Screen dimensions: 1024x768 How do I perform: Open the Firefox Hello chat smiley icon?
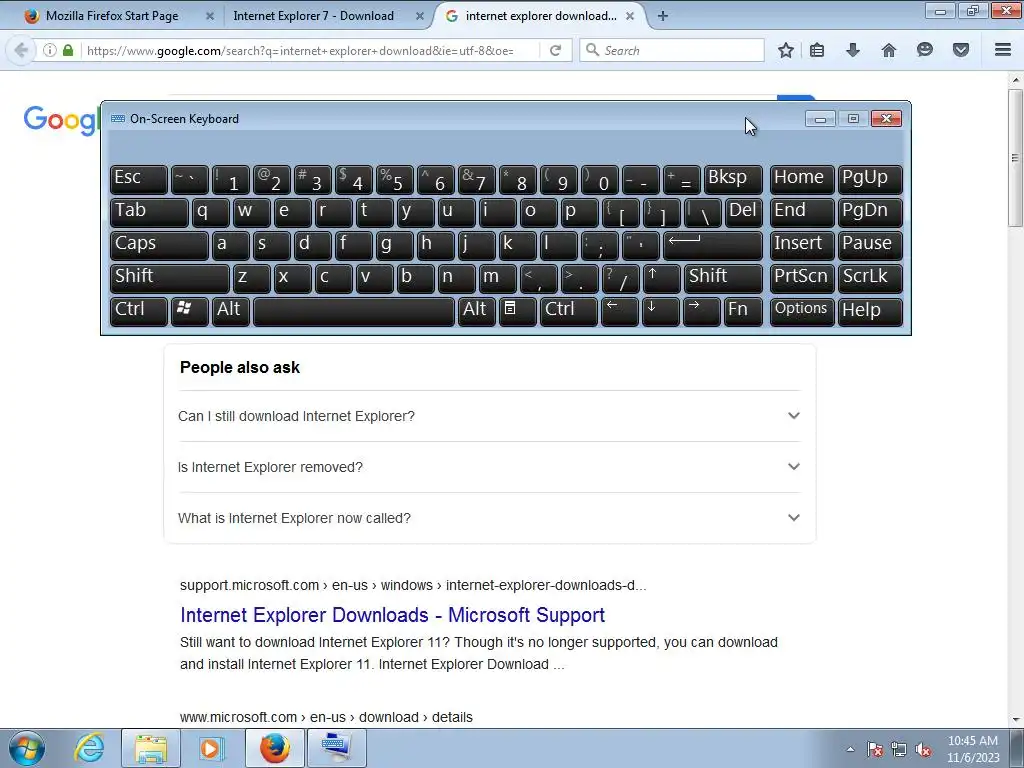[x=925, y=50]
